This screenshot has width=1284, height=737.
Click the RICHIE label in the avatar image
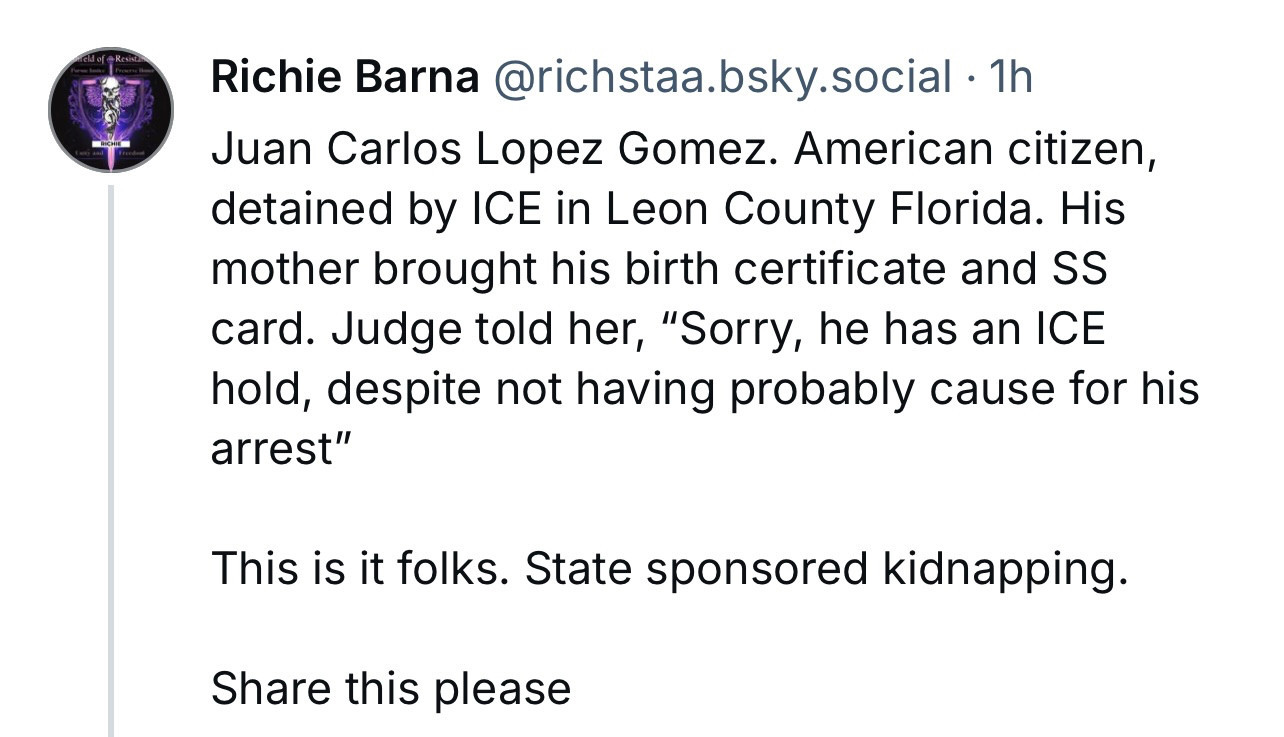(111, 144)
